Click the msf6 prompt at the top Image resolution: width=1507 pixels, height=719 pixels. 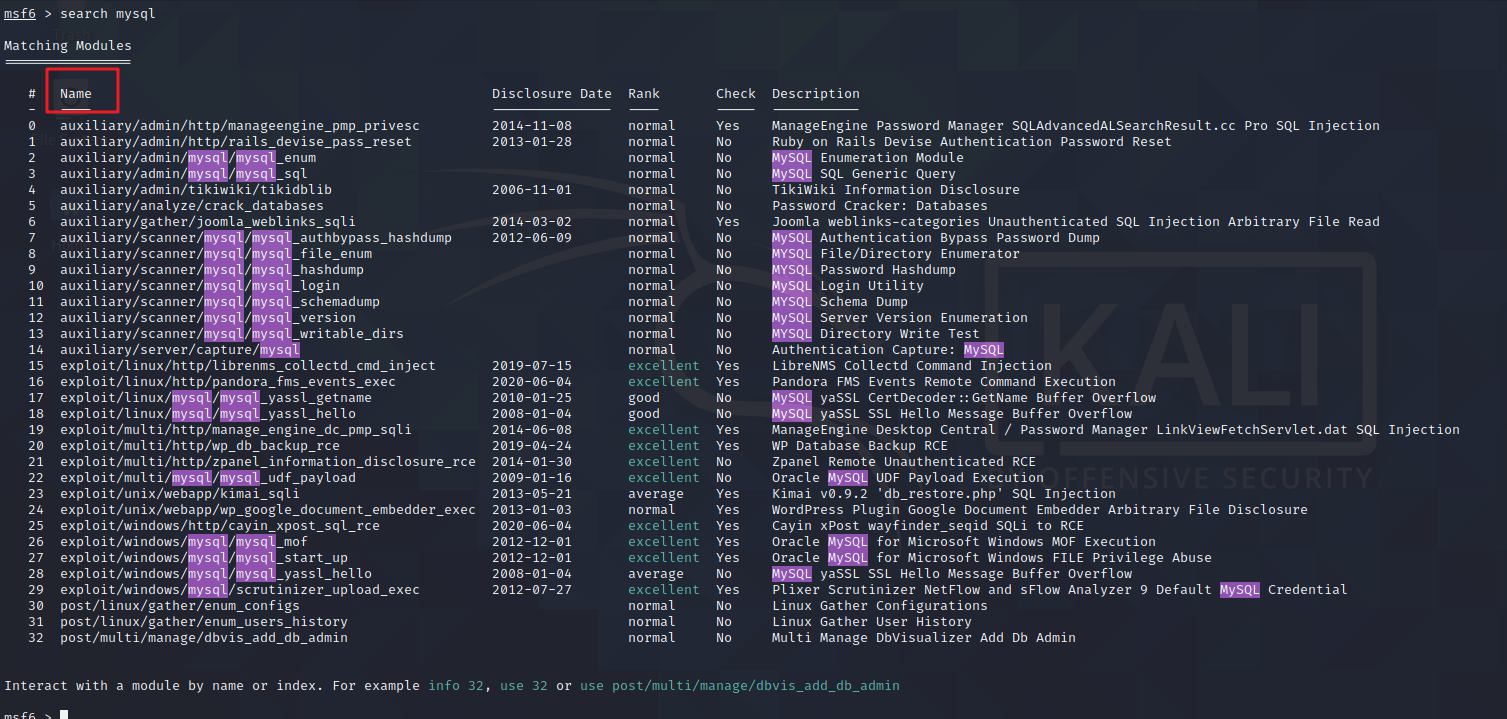(20, 14)
